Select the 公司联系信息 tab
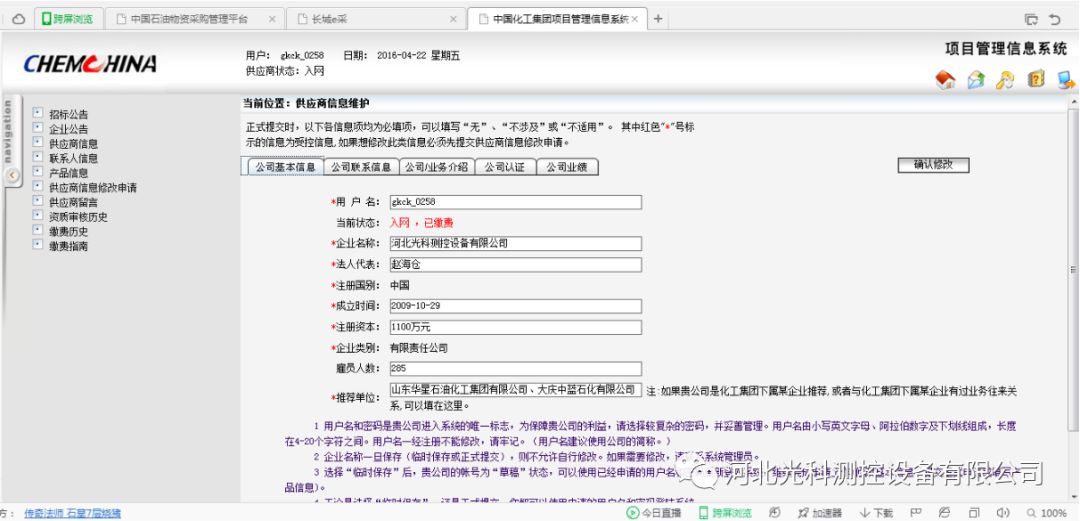The height and width of the screenshot is (521, 1080). (361, 167)
